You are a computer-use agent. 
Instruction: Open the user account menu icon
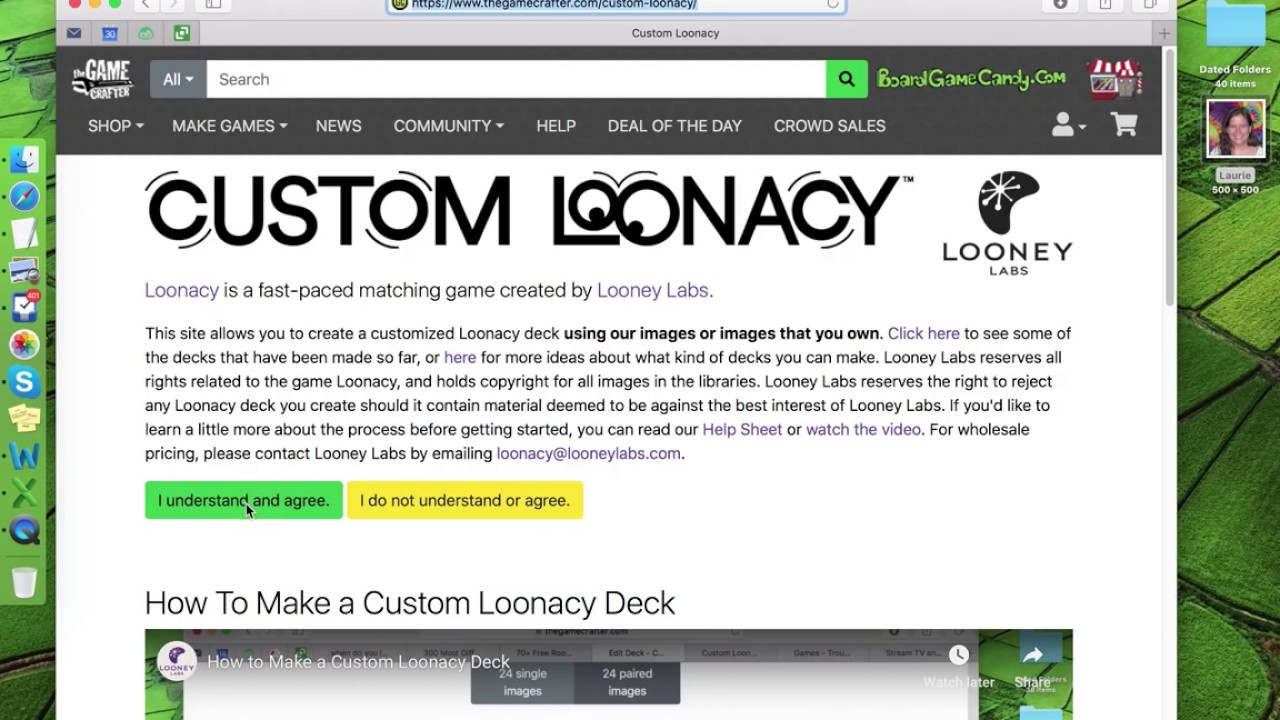coord(1068,125)
